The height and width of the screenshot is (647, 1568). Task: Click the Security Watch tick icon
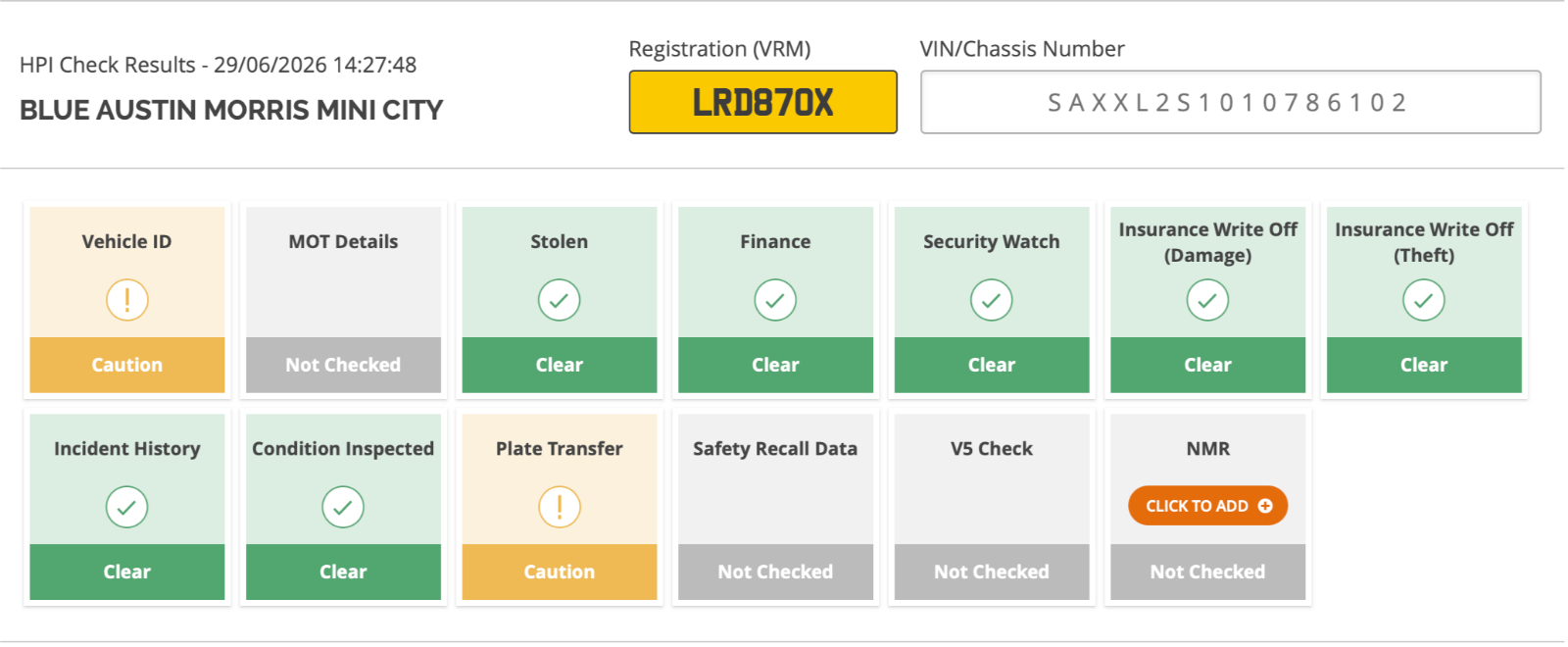[992, 300]
